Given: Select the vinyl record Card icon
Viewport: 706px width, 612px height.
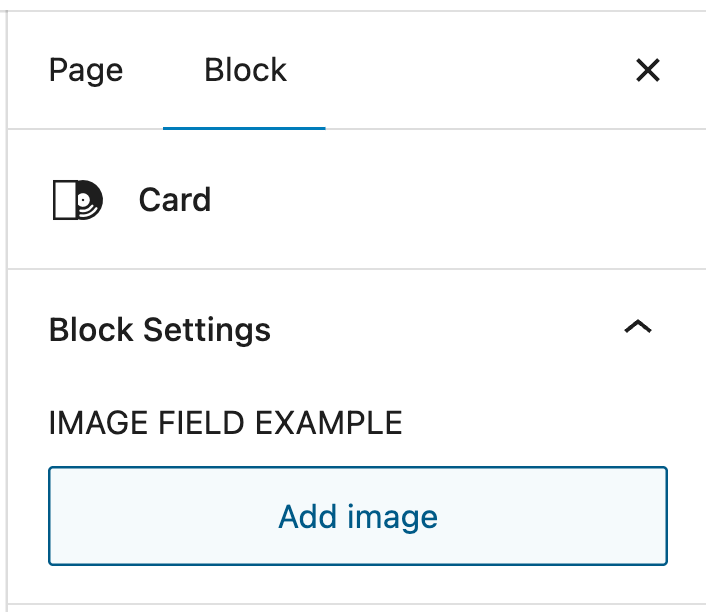Looking at the screenshot, I should click(x=77, y=200).
